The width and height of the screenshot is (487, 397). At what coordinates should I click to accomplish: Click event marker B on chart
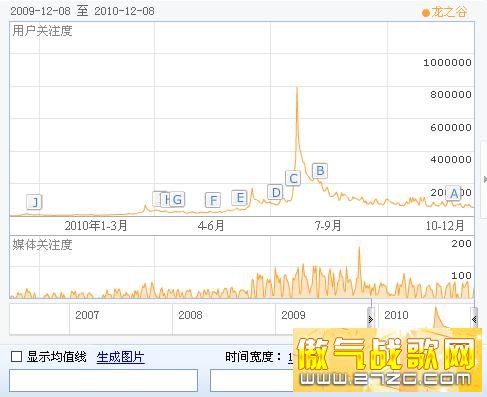320,171
